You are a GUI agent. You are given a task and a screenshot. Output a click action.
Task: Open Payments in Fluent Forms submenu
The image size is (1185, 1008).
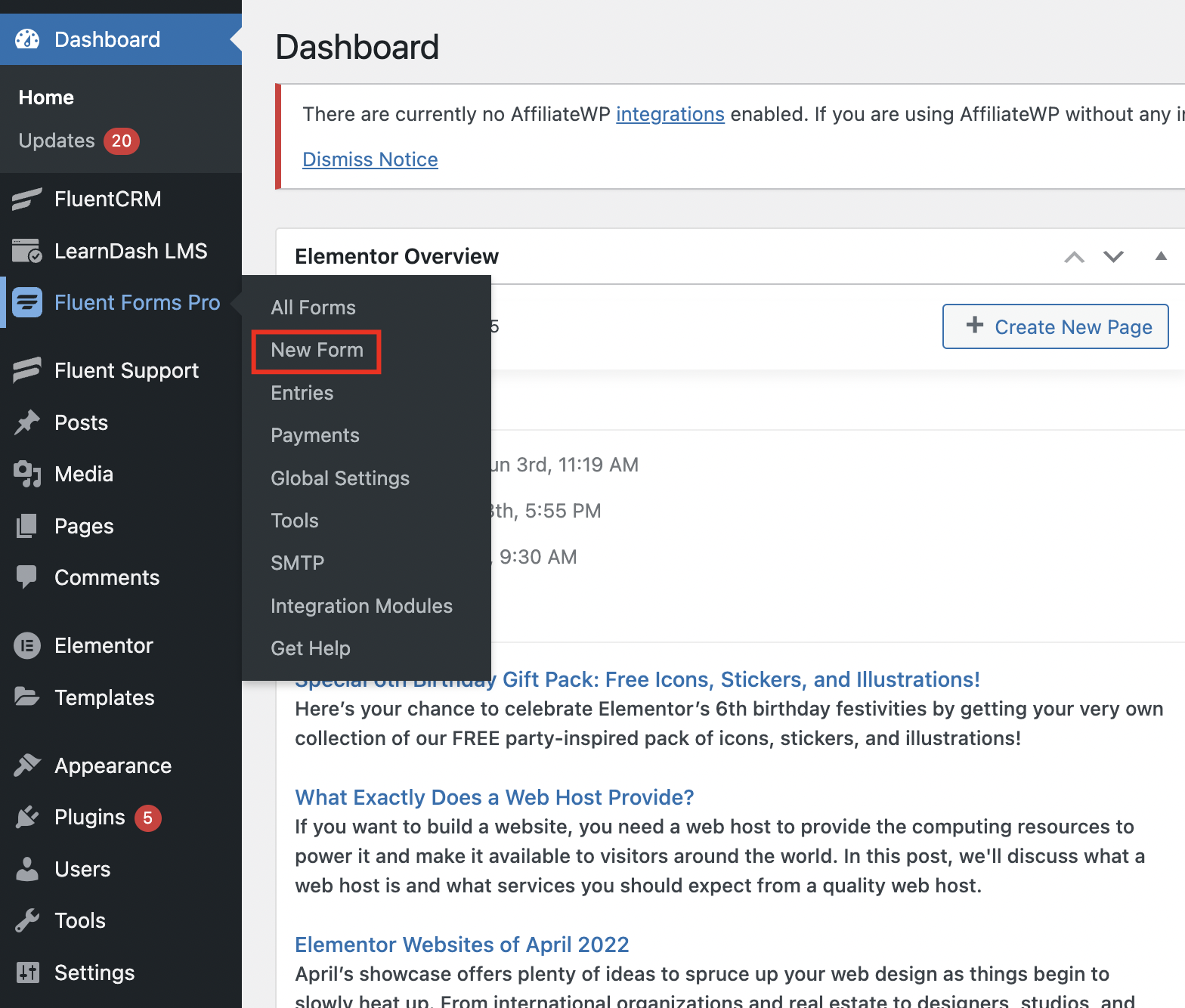(x=314, y=435)
